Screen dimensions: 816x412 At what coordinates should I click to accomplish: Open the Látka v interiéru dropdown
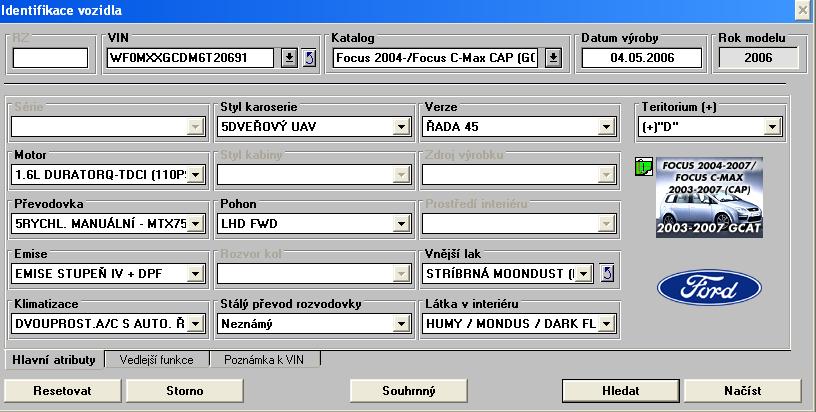(605, 323)
